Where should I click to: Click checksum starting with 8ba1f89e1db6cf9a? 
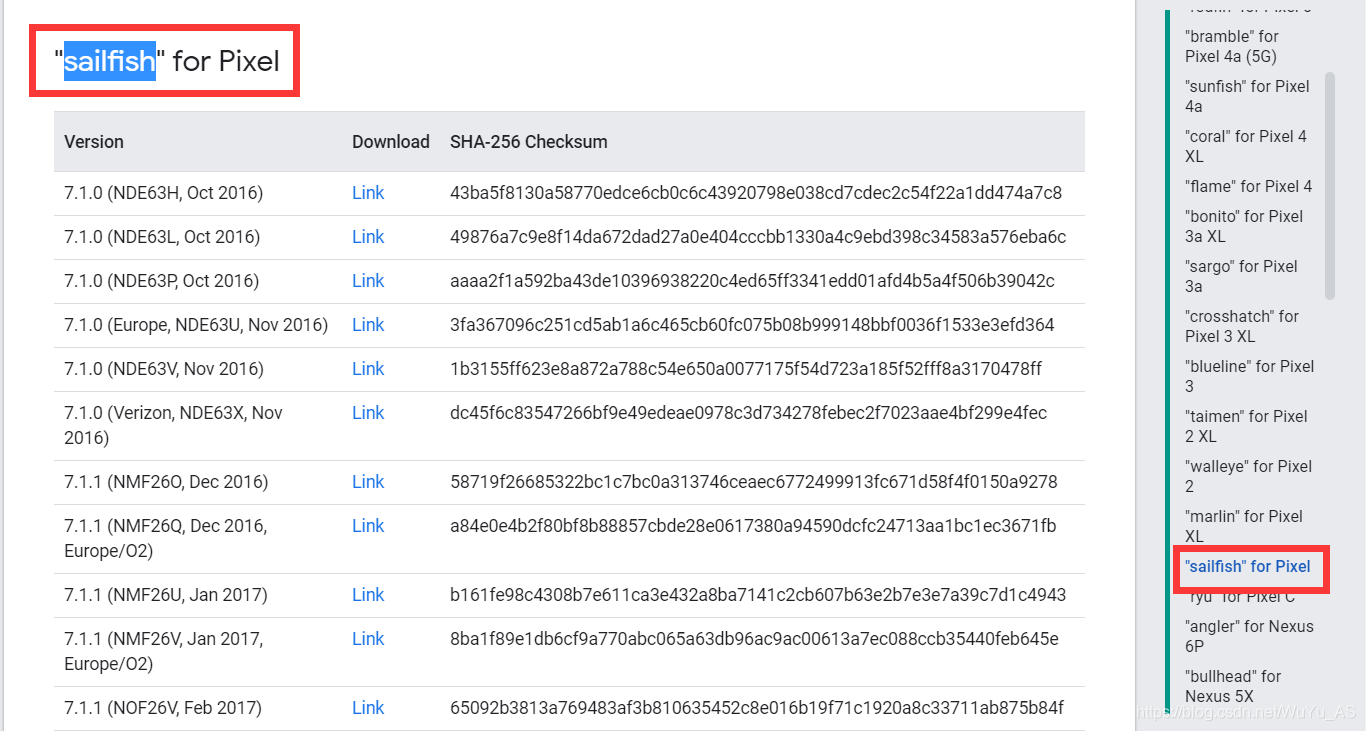tap(754, 639)
